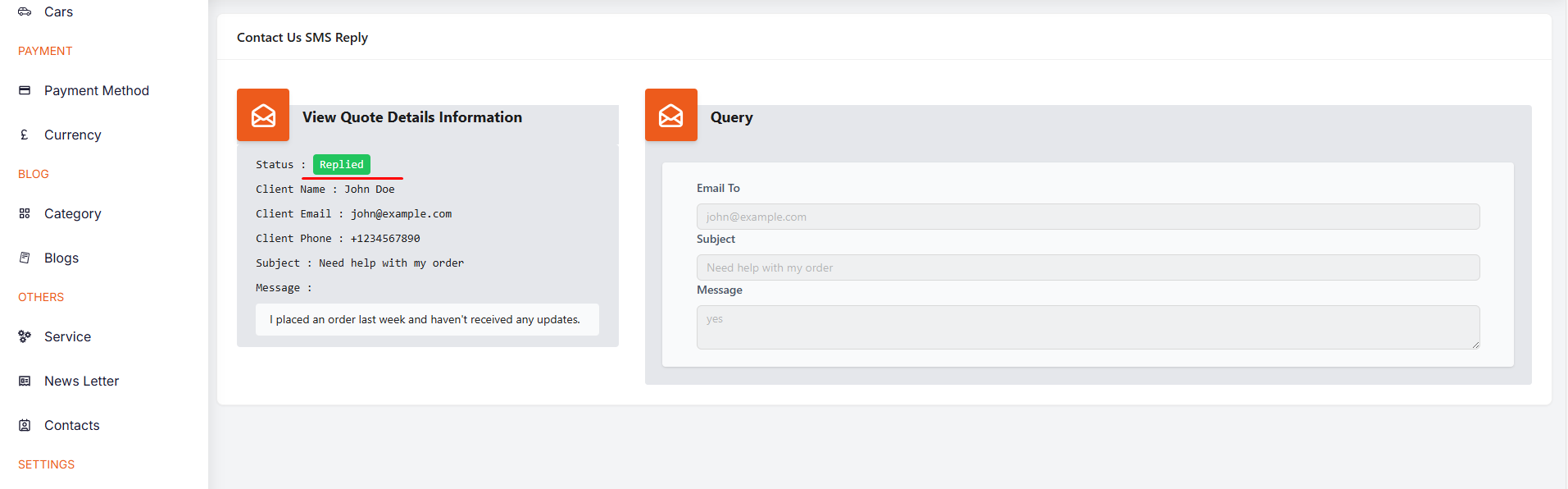Focus the Subject input field

click(1088, 267)
